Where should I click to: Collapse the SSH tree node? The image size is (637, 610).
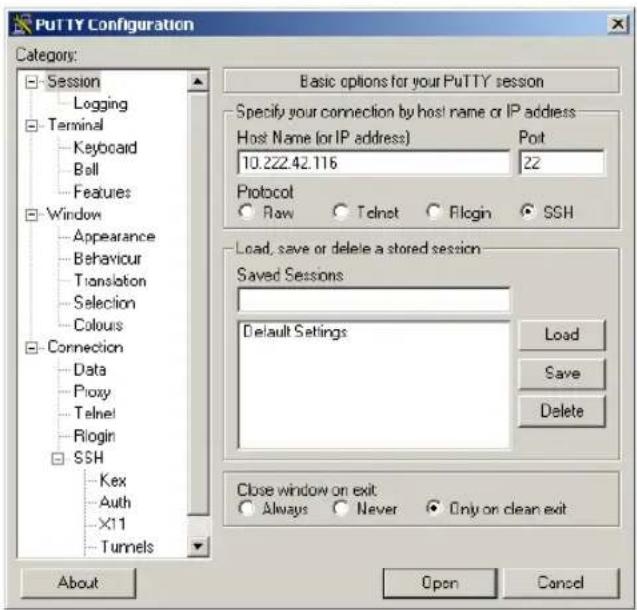pos(58,459)
